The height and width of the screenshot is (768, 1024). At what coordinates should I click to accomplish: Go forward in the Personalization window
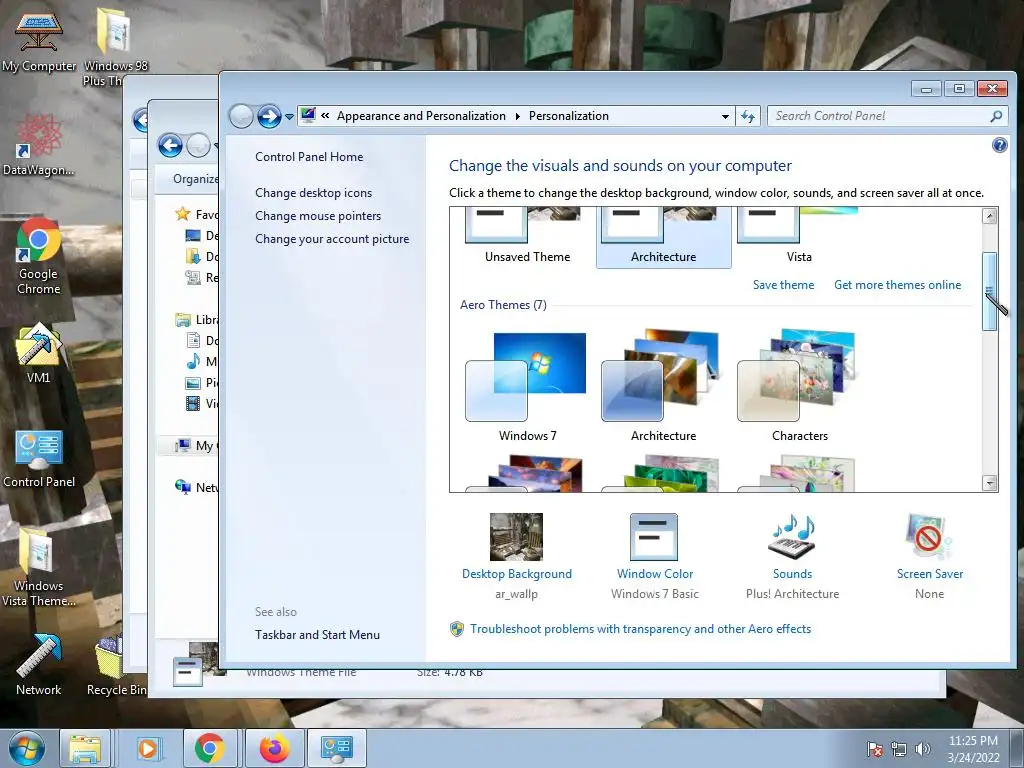click(x=269, y=117)
